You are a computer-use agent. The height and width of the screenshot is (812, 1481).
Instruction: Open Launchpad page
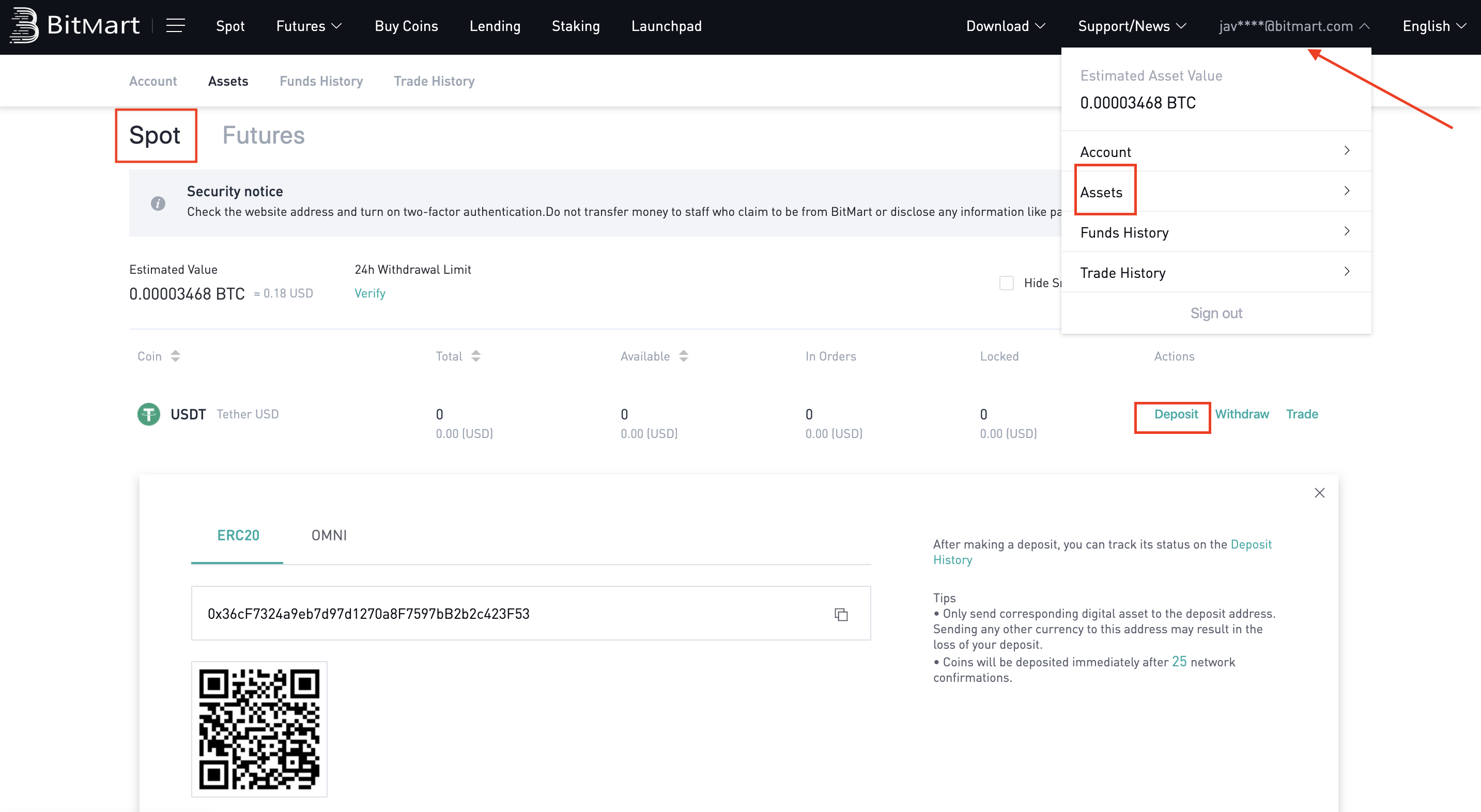(666, 26)
